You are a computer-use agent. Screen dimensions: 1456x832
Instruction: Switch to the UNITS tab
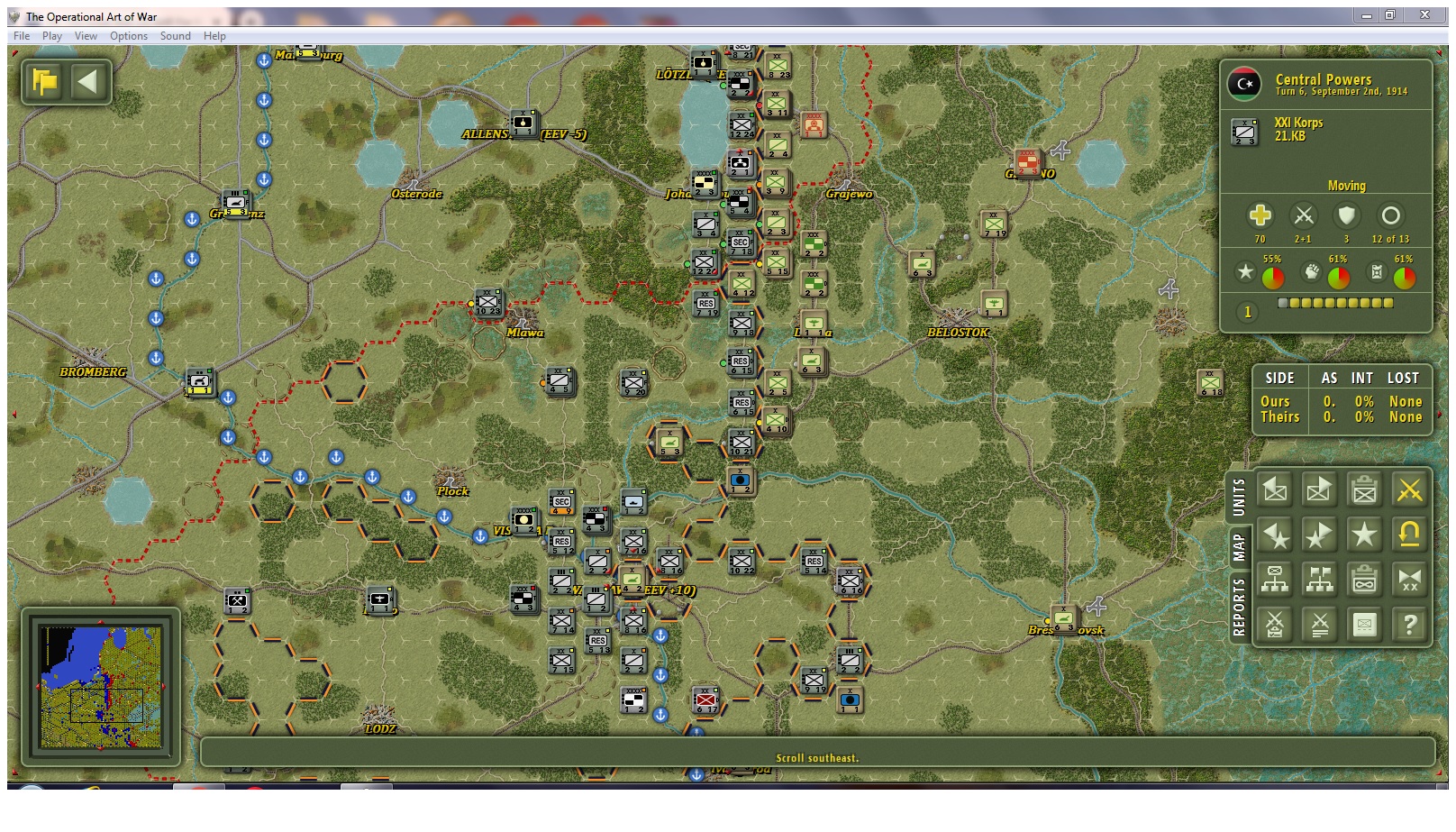click(1239, 498)
